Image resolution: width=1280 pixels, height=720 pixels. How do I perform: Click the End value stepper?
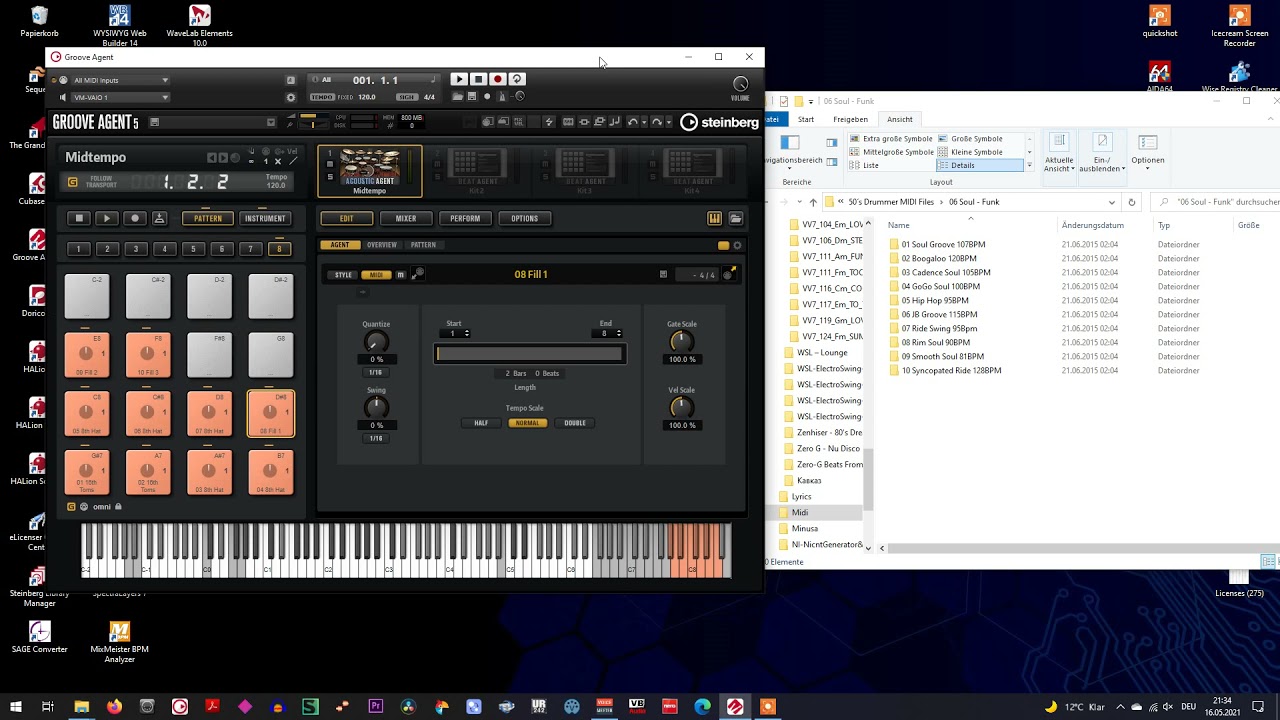tap(618, 334)
